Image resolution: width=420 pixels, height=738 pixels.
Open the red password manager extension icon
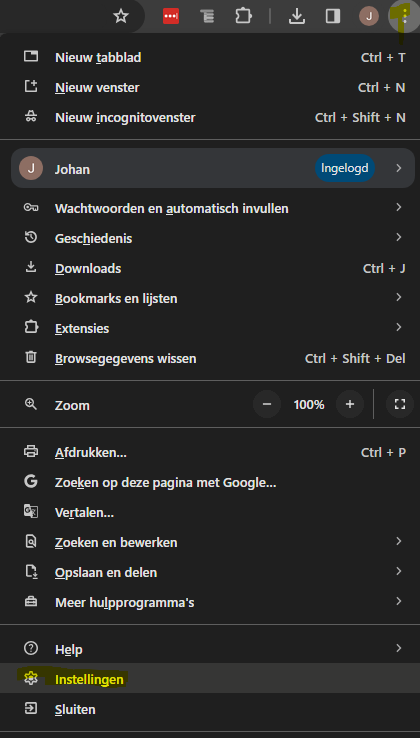(171, 16)
